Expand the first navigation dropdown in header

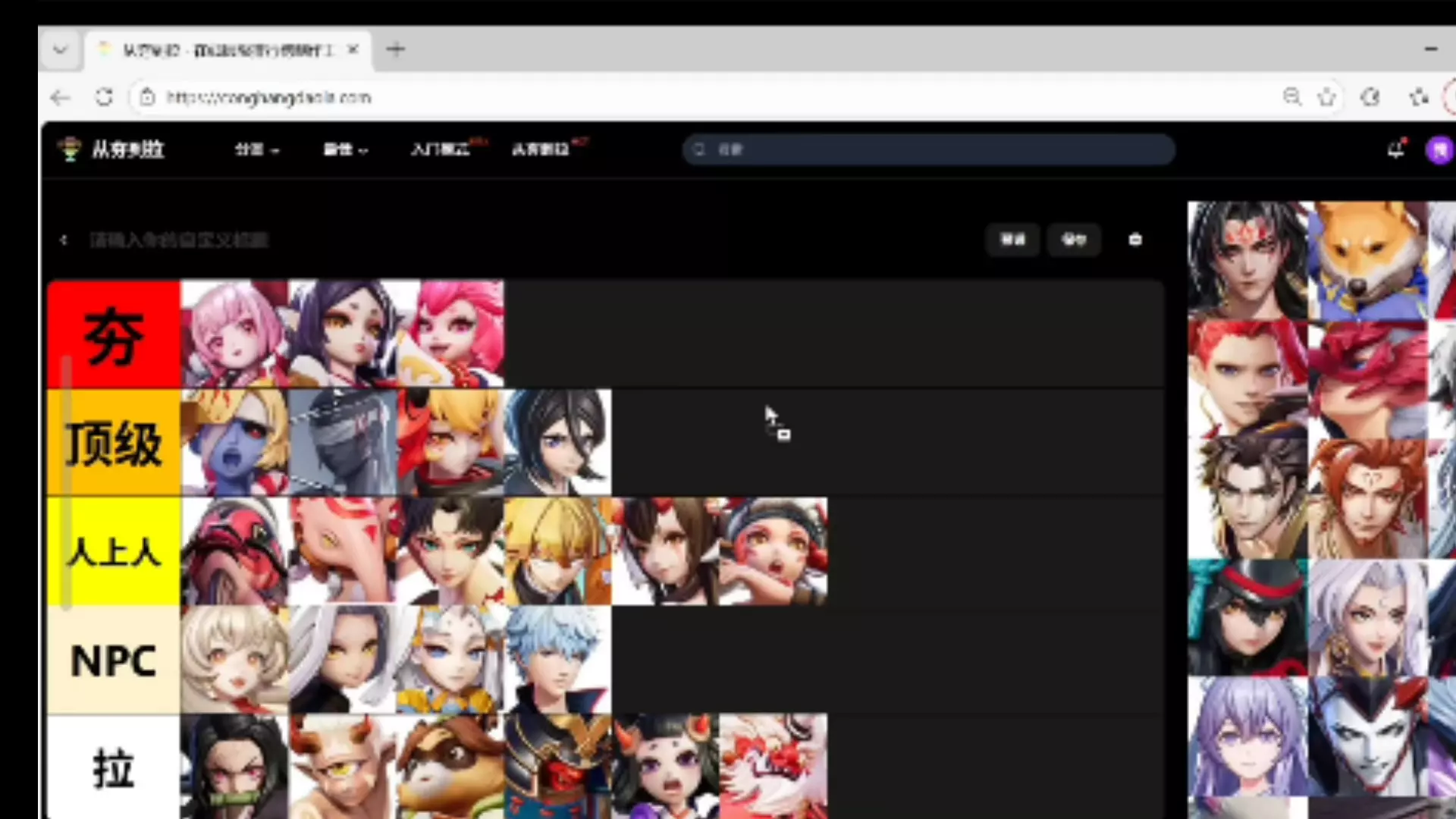tap(256, 149)
